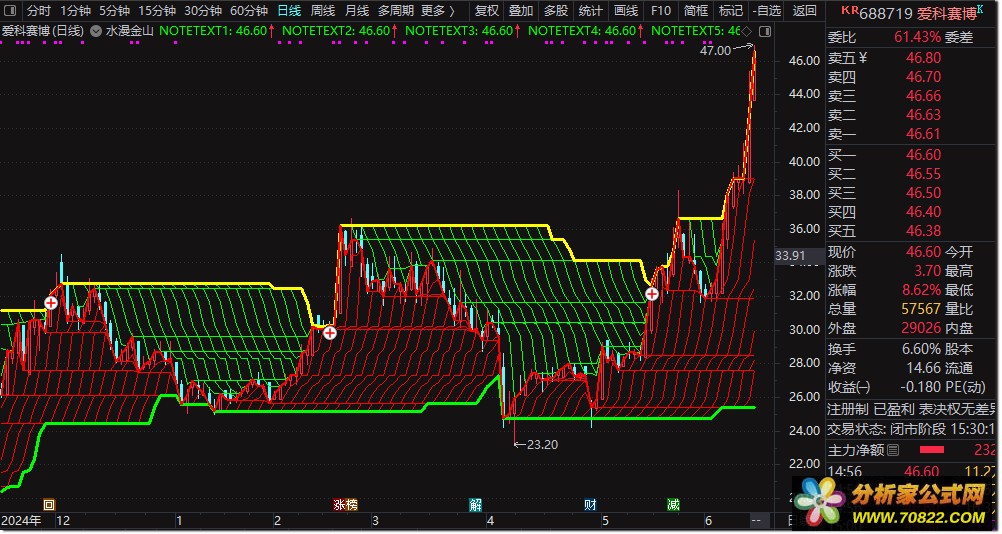Toggle -自选 watchlist removal
Screen dimensions: 1002x534
point(767,11)
